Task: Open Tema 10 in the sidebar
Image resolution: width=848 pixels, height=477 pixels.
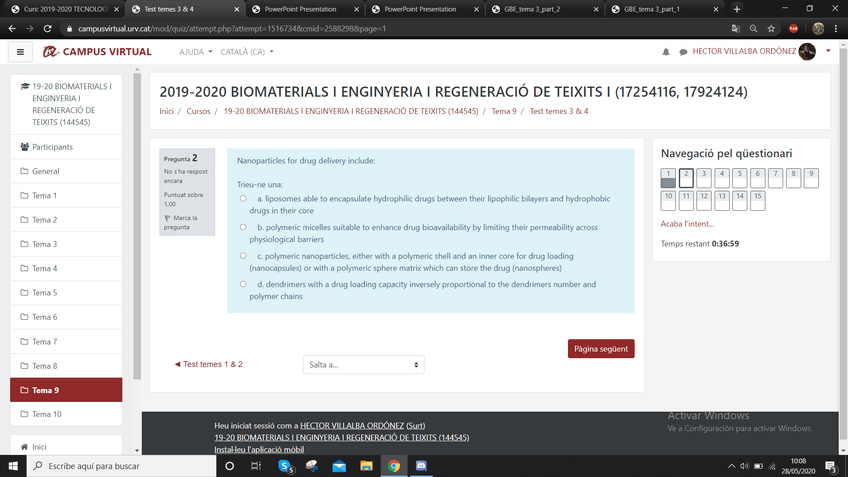Action: 46,414
